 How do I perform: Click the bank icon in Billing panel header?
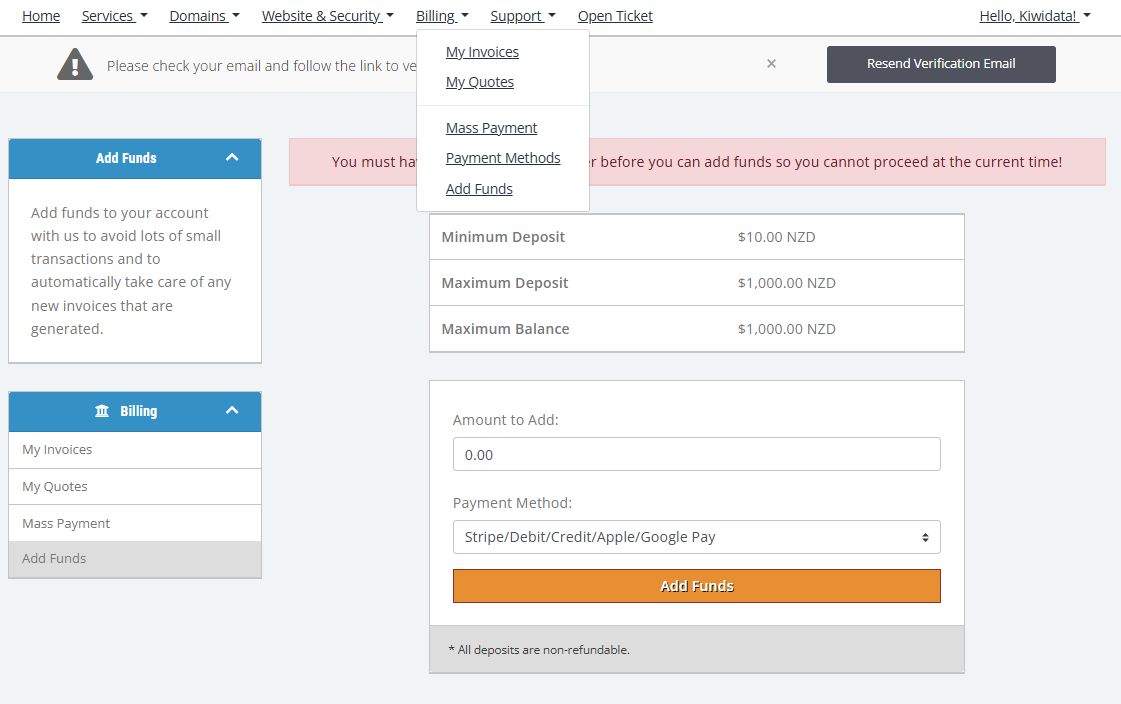tap(102, 411)
